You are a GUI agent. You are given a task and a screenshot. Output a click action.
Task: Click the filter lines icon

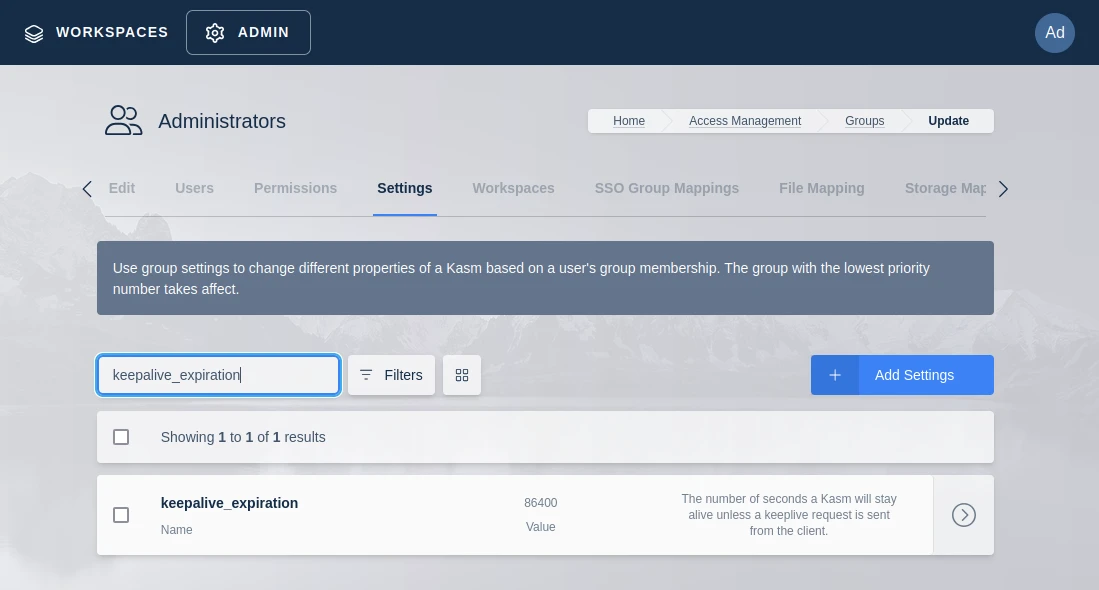coord(366,375)
